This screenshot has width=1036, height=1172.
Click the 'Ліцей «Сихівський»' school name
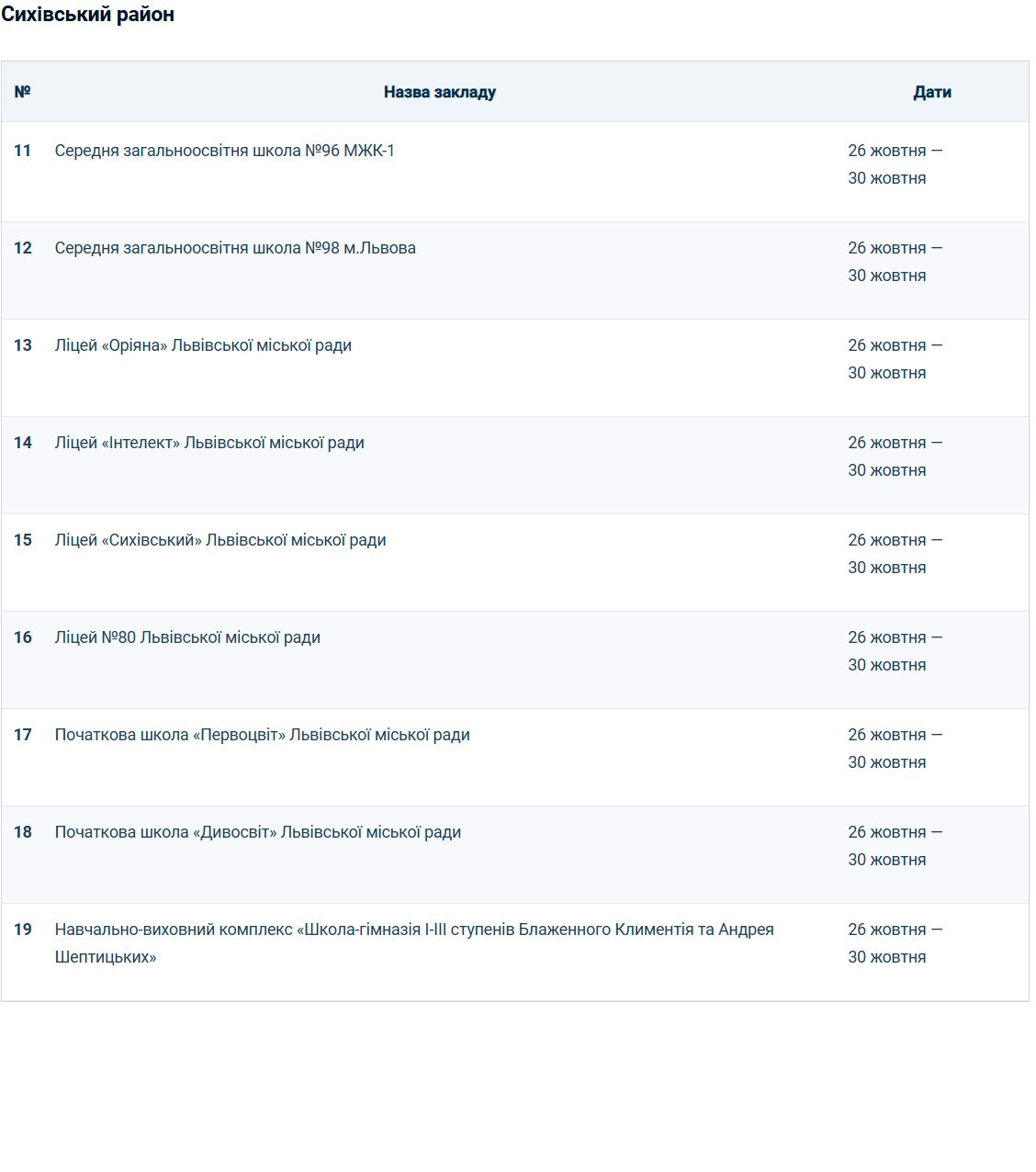(x=220, y=540)
